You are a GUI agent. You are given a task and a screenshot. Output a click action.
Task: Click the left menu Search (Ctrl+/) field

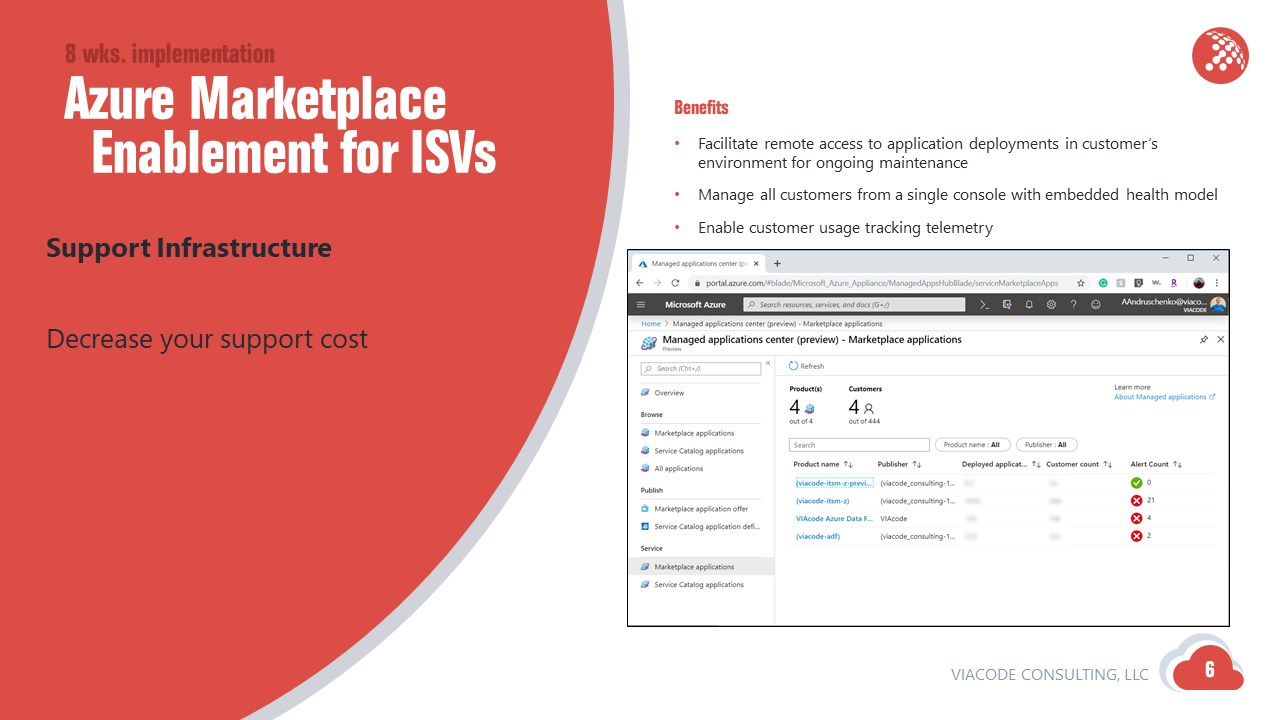click(700, 369)
